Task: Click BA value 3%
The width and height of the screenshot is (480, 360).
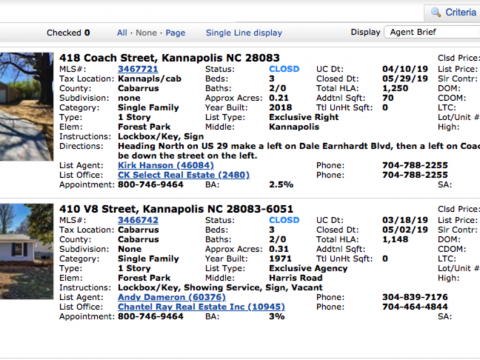Action: click(277, 316)
